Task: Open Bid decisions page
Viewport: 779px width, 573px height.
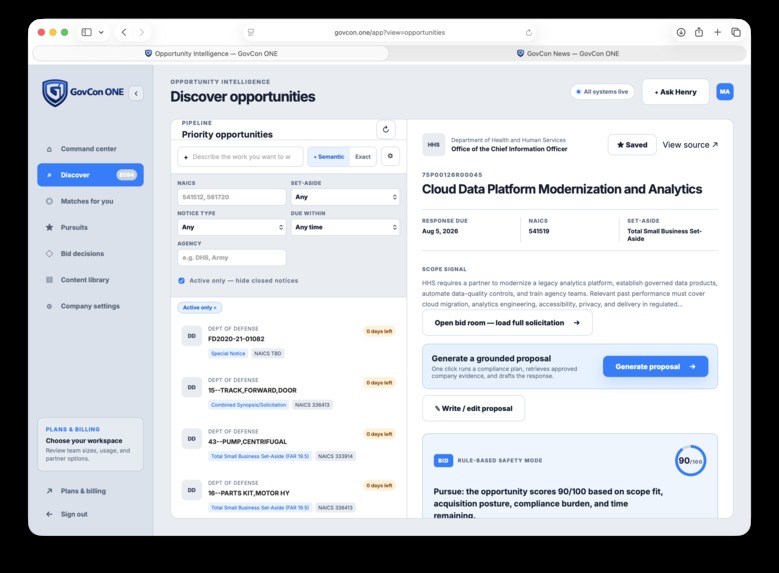Action: pos(90,253)
